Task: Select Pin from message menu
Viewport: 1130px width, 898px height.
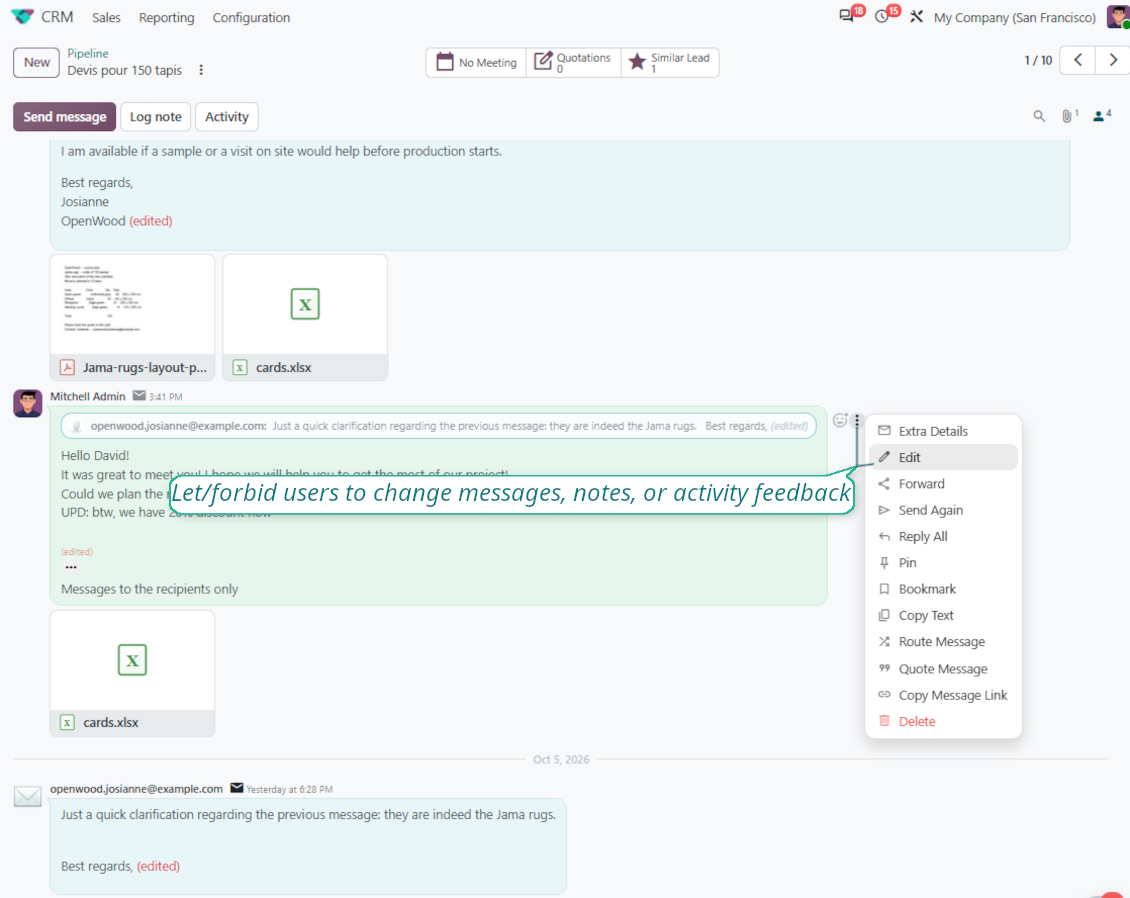Action: point(943,563)
